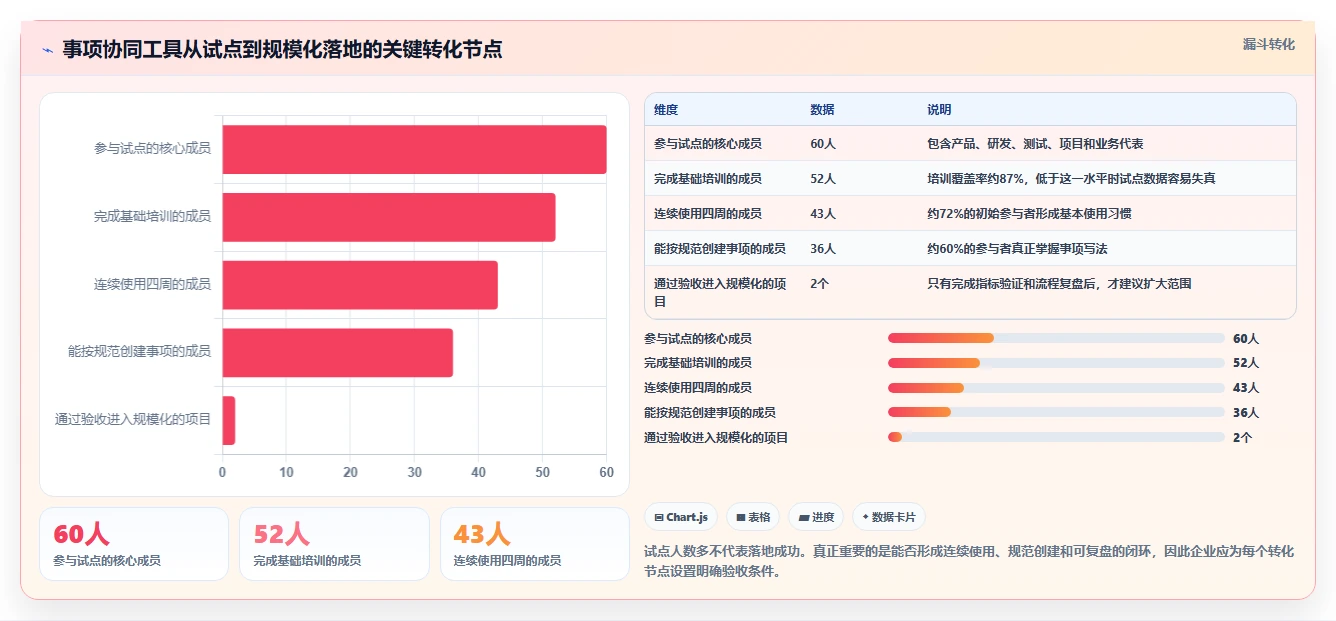Viewport: 1336px width, 621px height.
Task: Click the 2个 value beside the progress bar
Action: (x=1242, y=437)
